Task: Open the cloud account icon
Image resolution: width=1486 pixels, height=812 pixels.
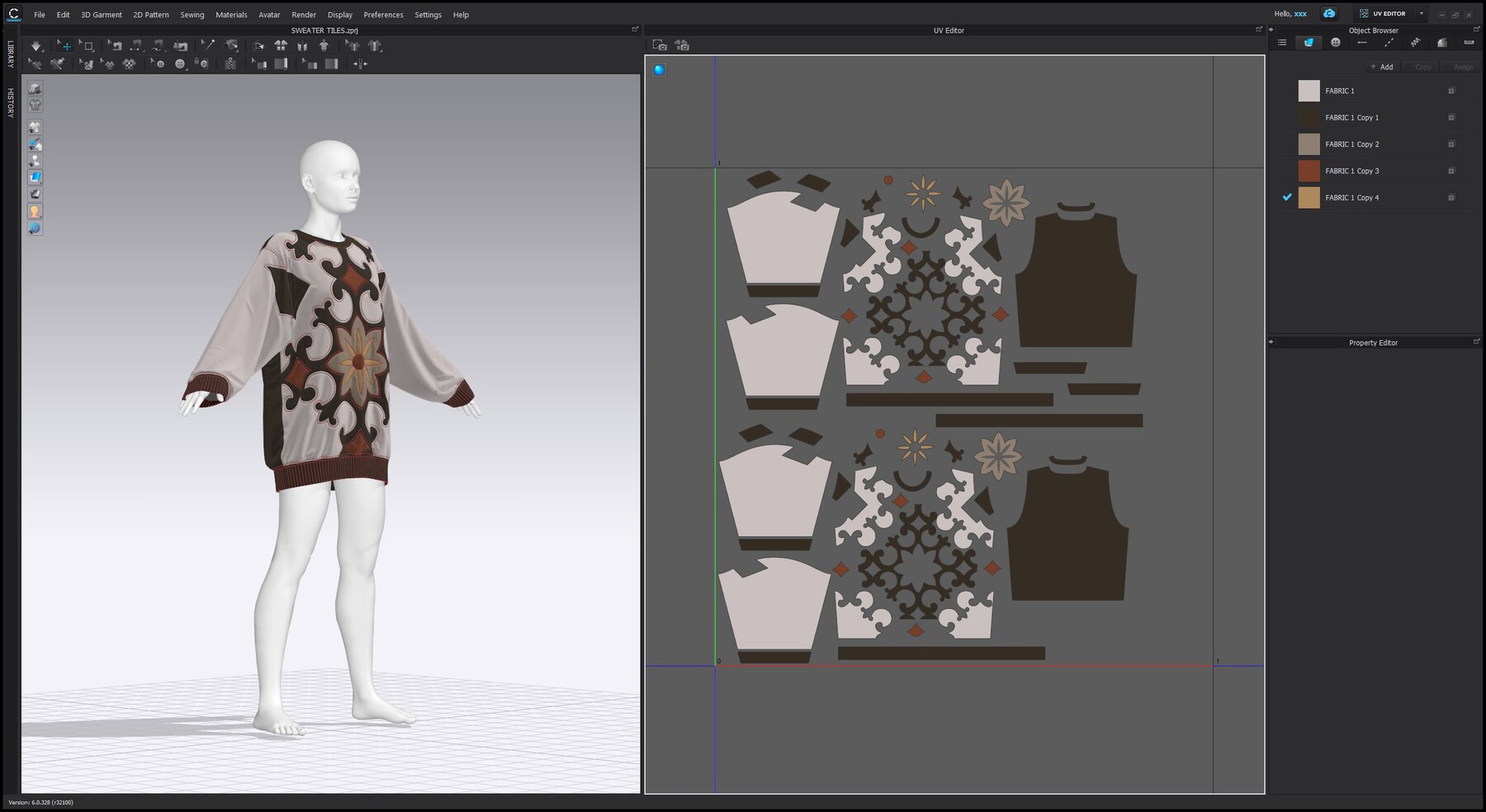Action: click(1329, 13)
